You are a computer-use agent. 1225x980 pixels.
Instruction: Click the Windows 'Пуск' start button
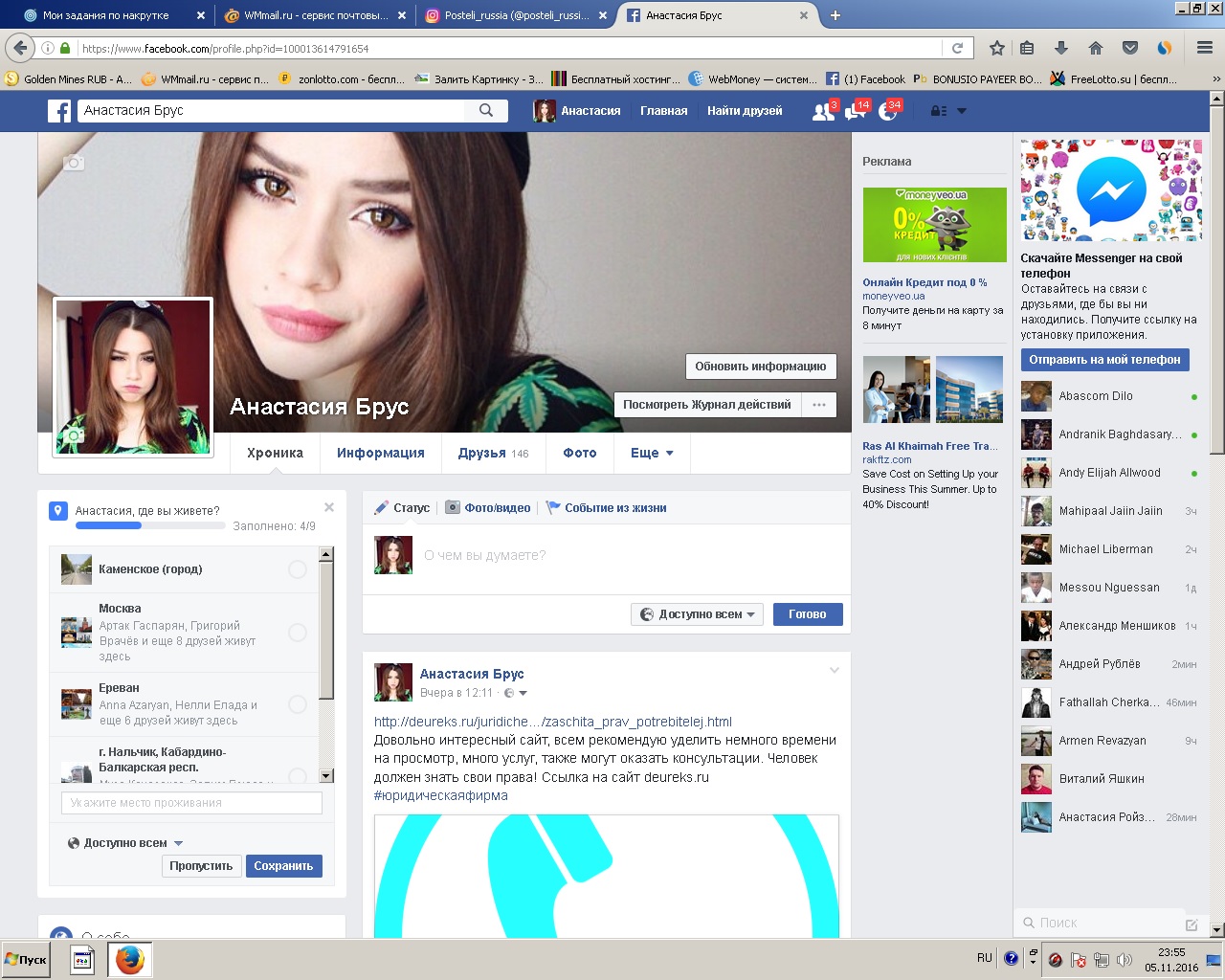(x=26, y=960)
